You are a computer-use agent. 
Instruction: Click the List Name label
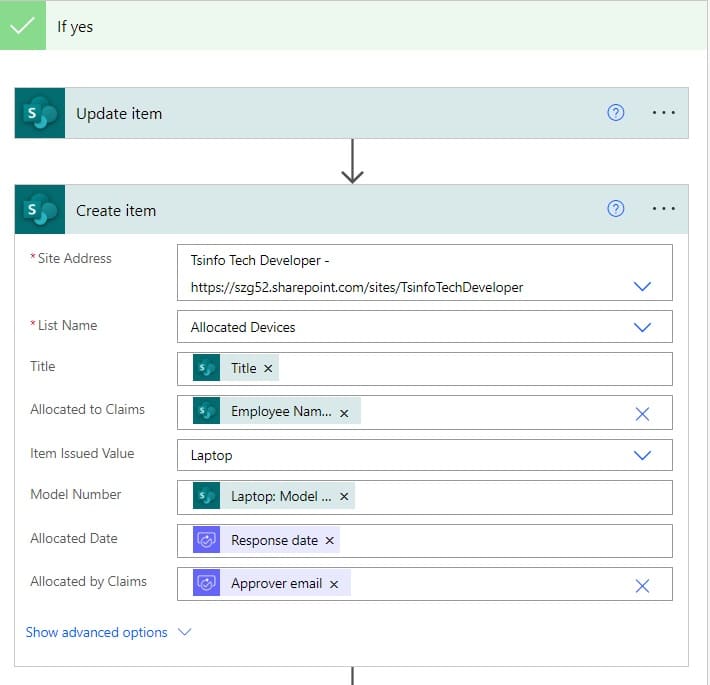[x=67, y=326]
